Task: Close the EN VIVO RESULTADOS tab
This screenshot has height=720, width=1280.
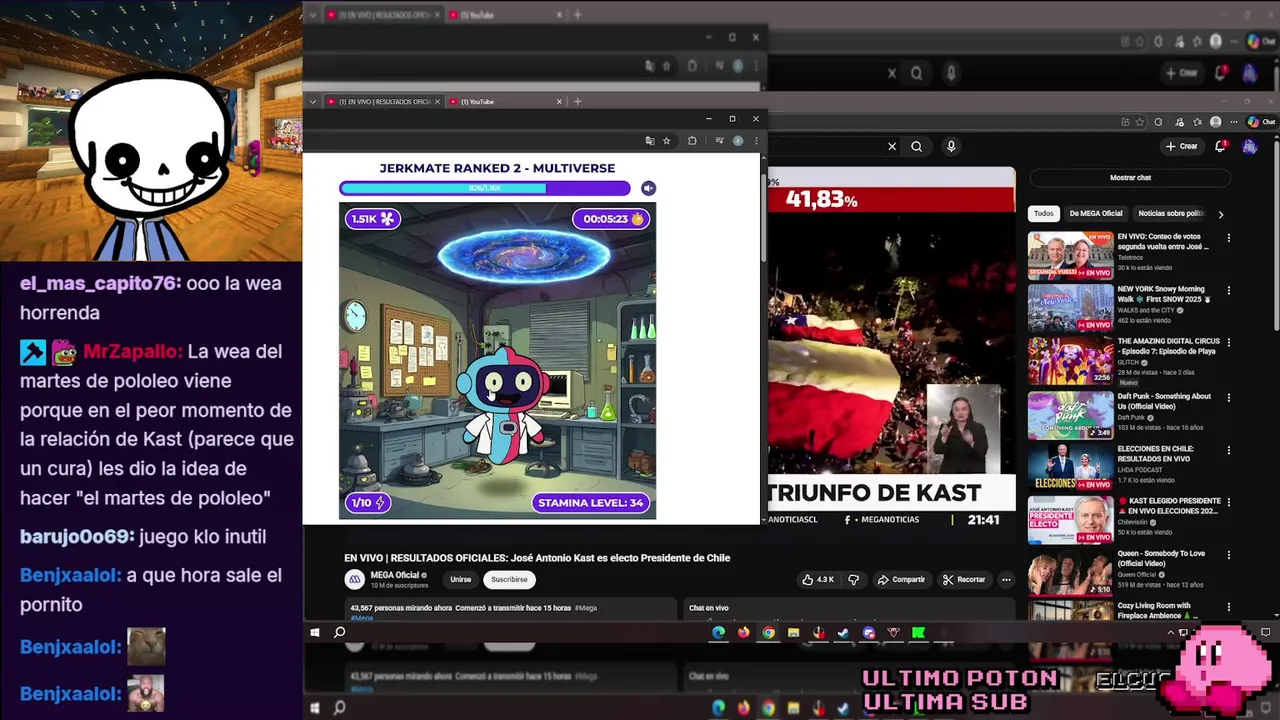Action: click(x=437, y=101)
